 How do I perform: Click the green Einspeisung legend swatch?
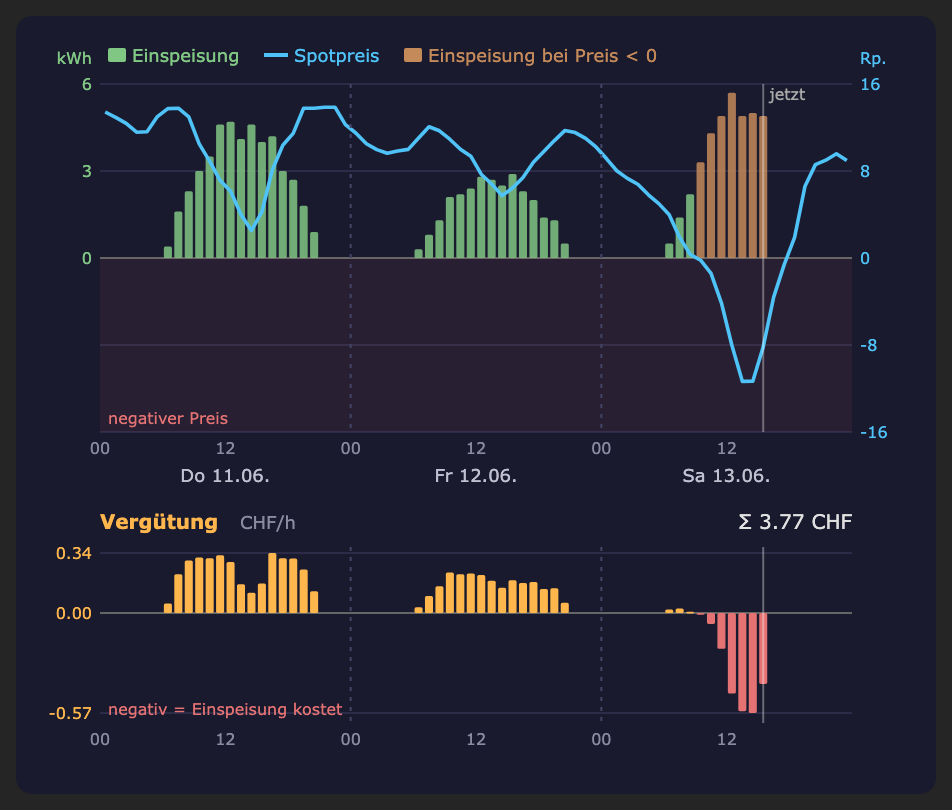click(117, 55)
